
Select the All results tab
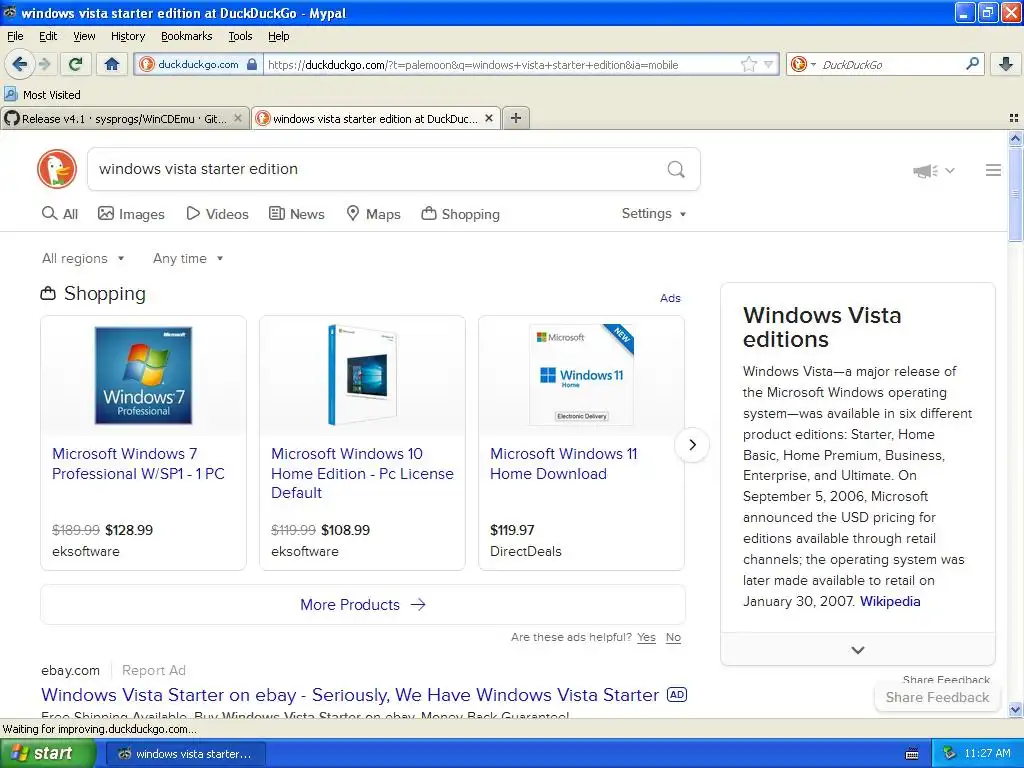[59, 214]
